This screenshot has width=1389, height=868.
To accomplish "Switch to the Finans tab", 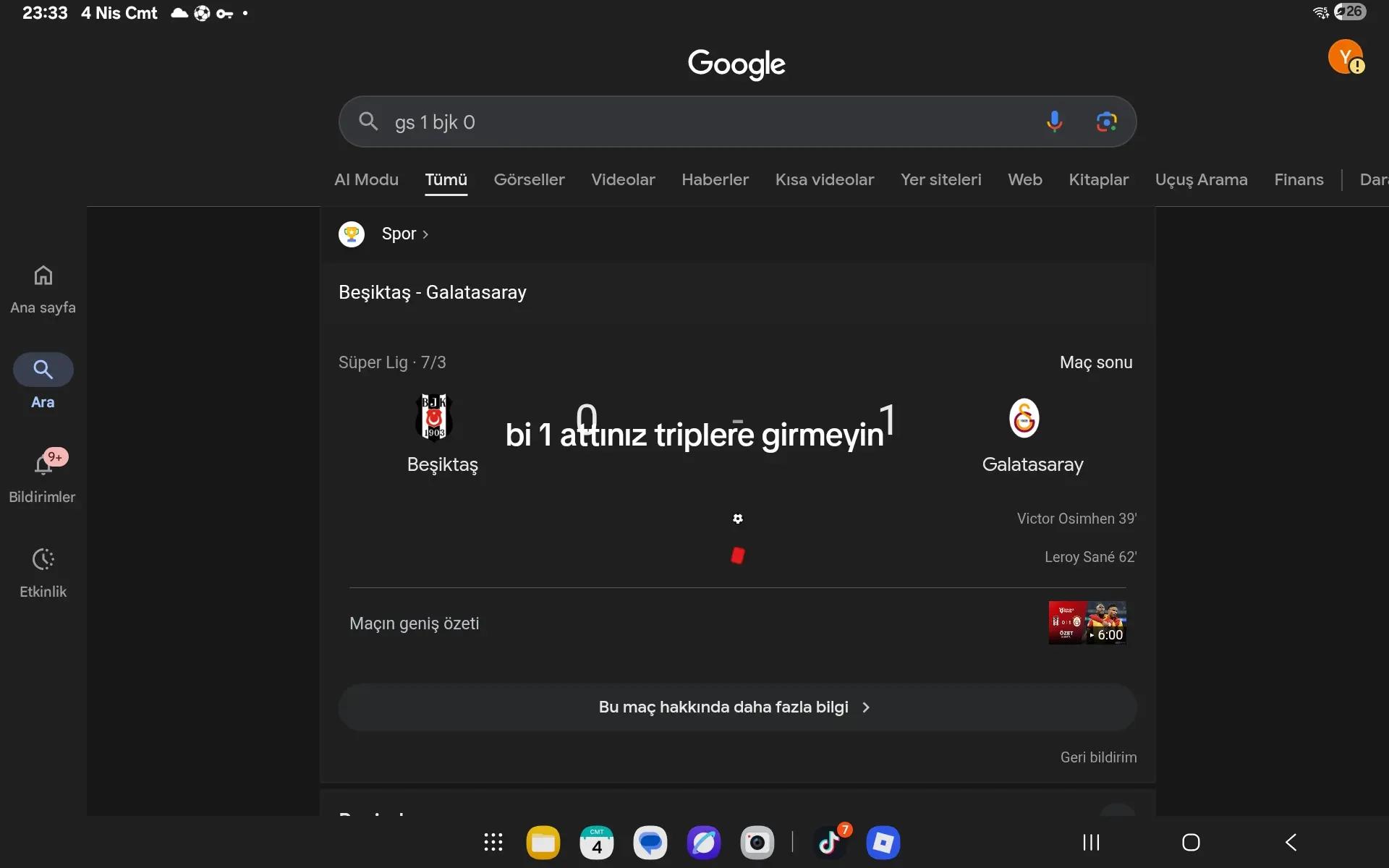I will pos(1299,179).
